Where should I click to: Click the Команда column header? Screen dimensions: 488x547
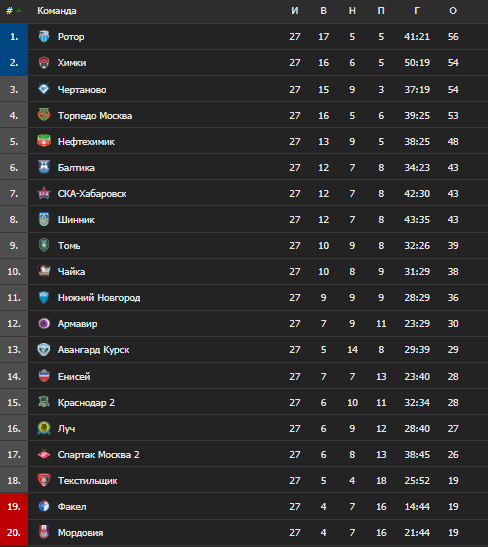click(x=57, y=11)
